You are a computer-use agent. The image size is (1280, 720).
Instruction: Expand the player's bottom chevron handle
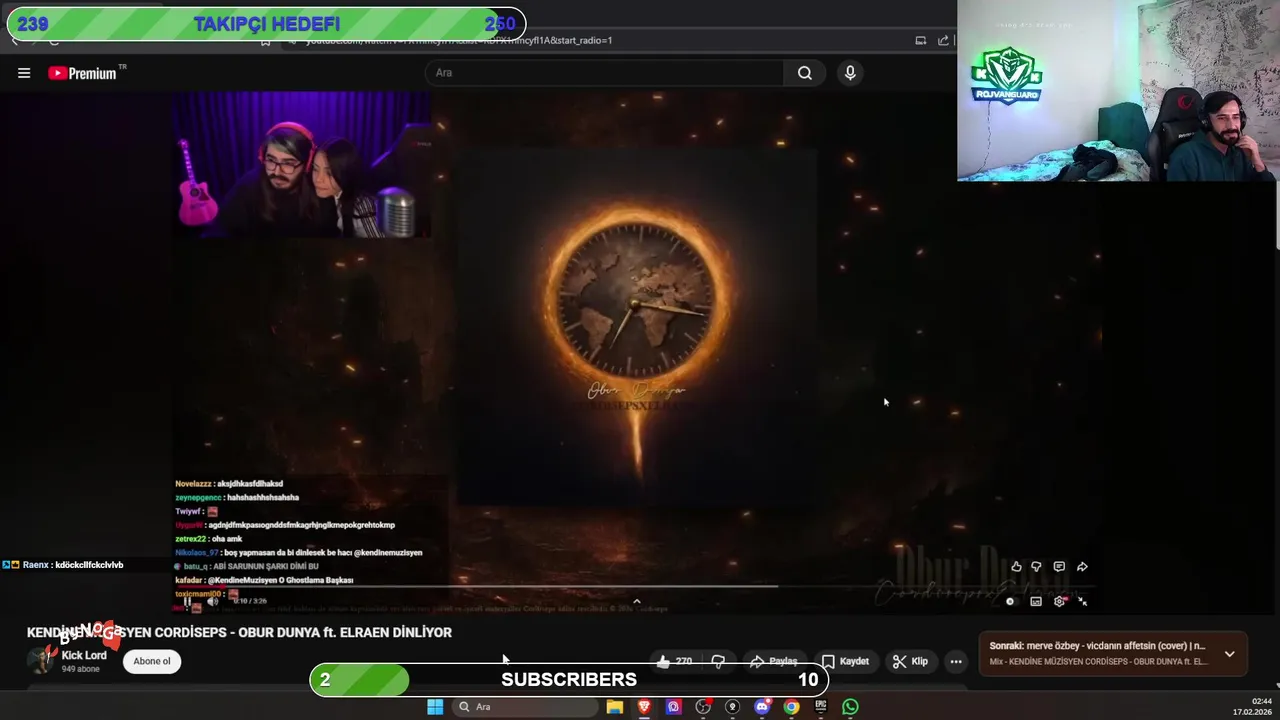[x=637, y=602]
